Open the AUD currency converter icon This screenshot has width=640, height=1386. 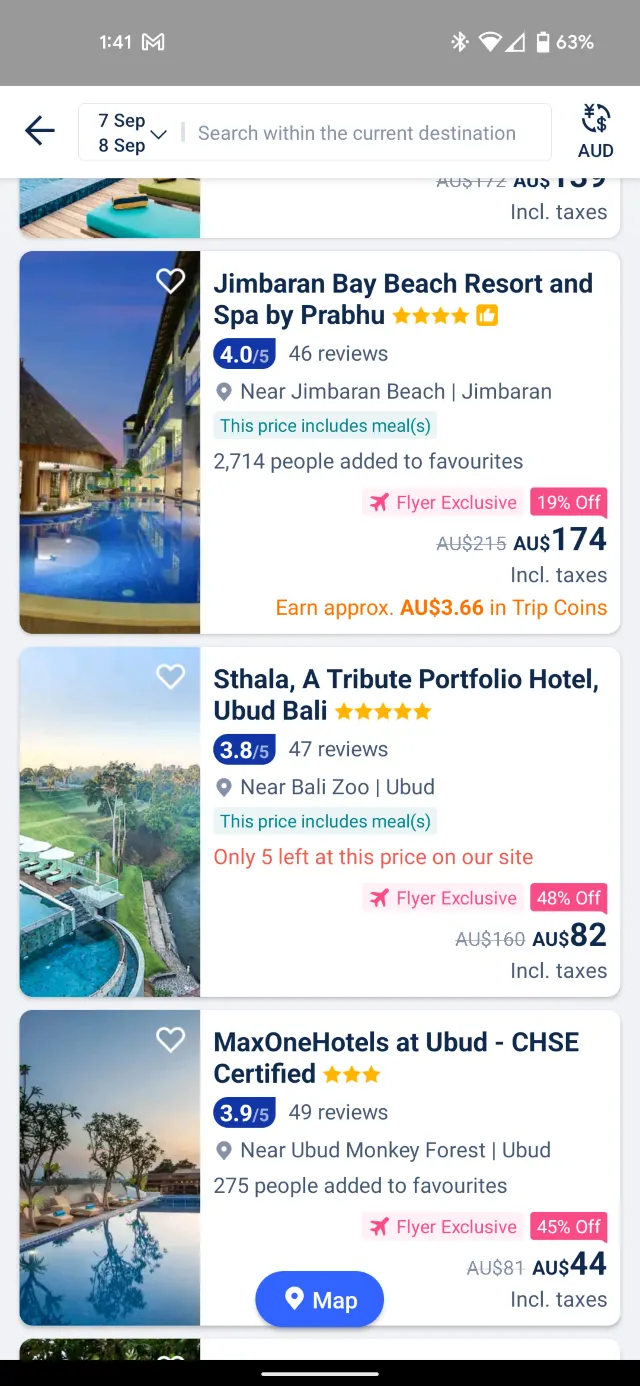(x=595, y=131)
